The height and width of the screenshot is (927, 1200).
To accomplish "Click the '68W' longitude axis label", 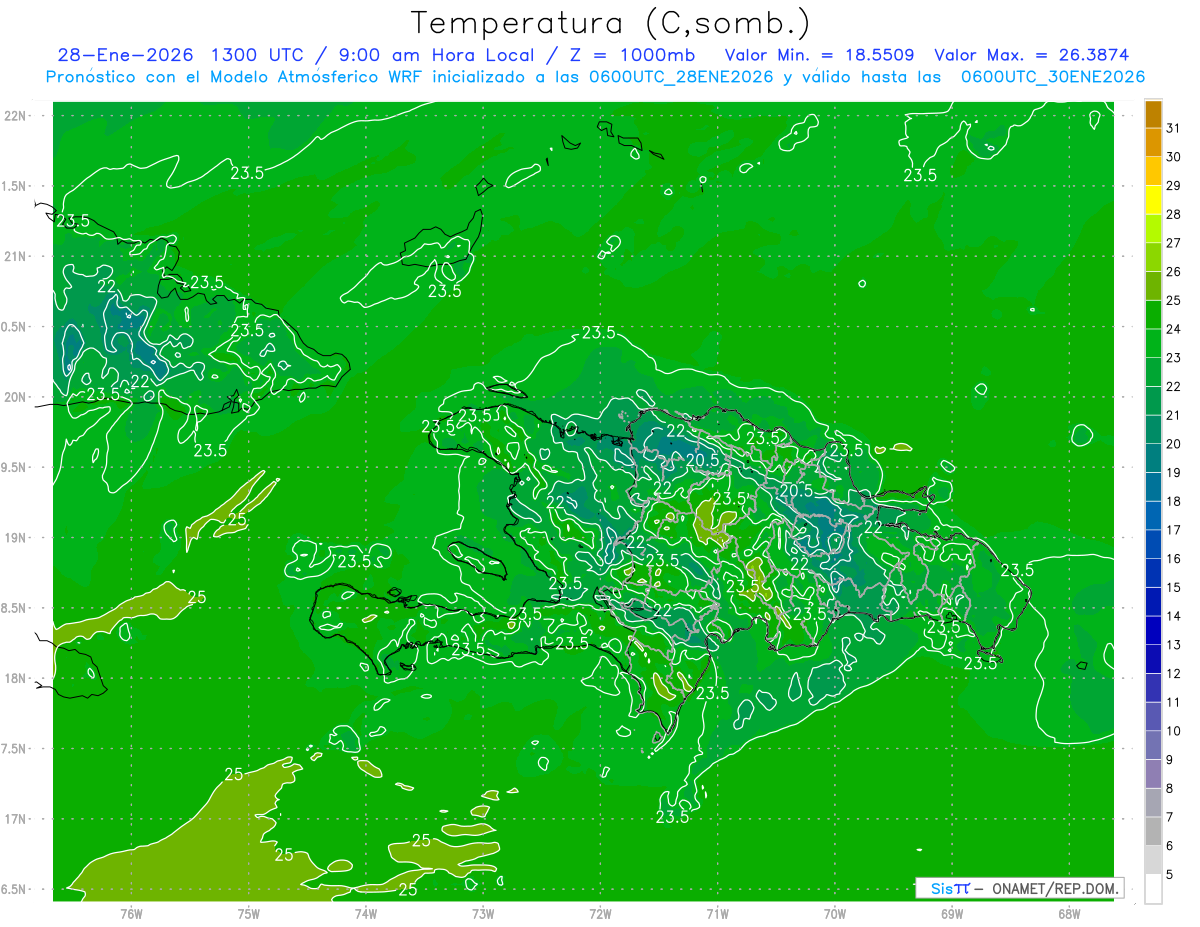I will (x=1069, y=914).
